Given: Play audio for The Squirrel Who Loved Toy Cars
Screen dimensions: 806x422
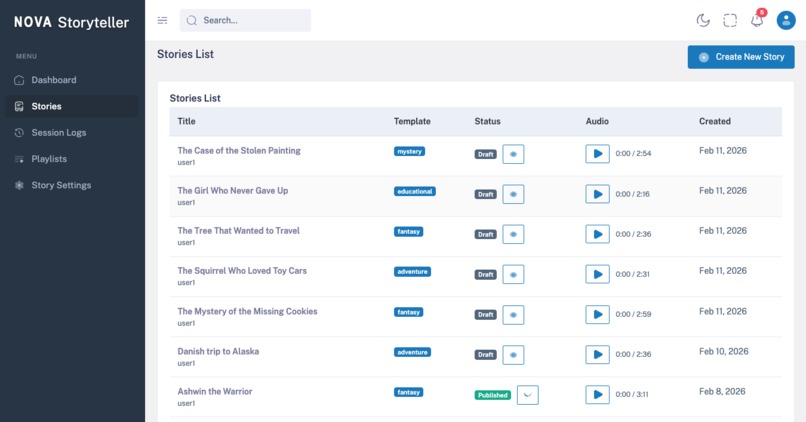Looking at the screenshot, I should pos(597,274).
